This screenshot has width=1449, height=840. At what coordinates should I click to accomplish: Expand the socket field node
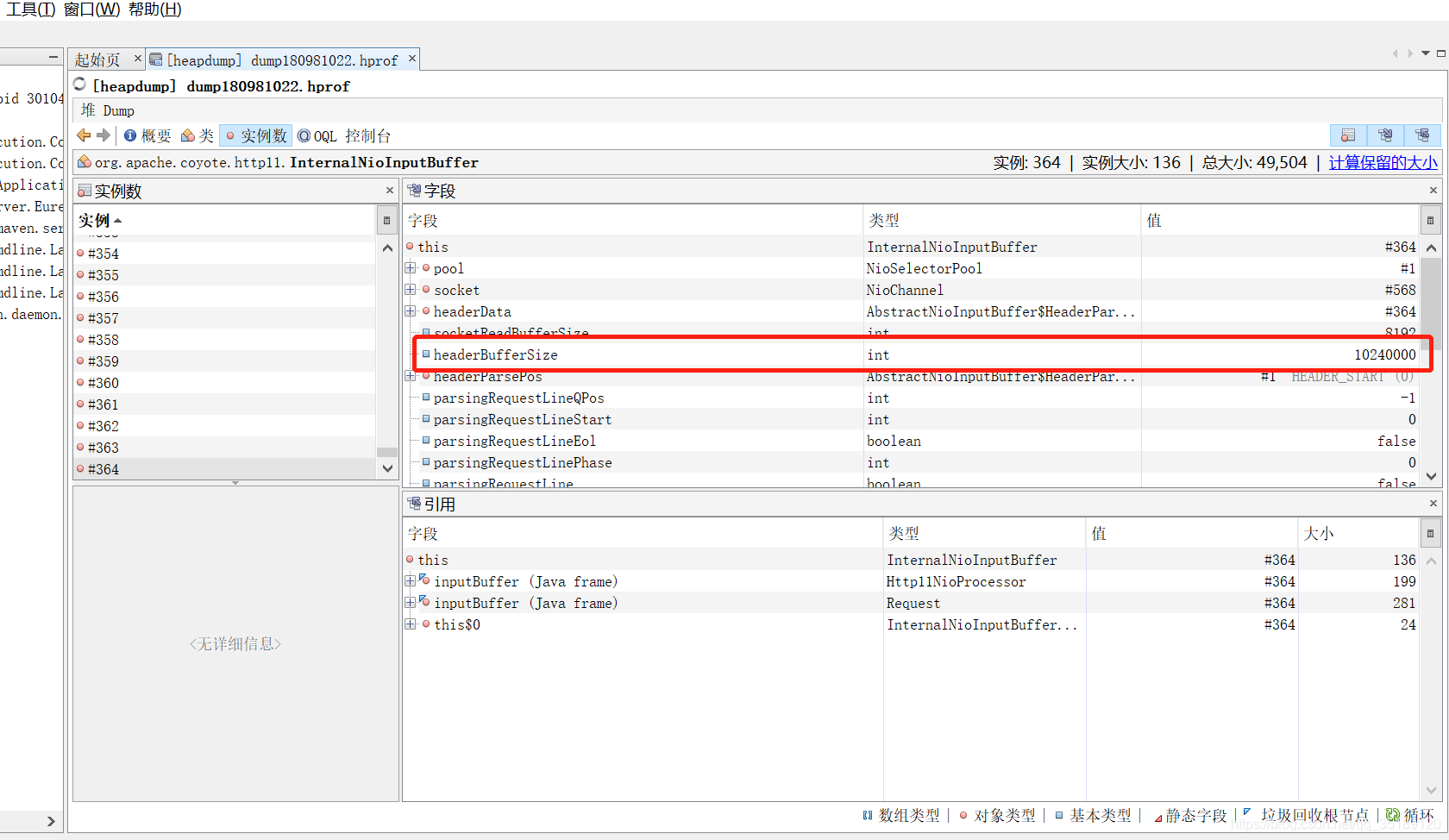click(411, 290)
